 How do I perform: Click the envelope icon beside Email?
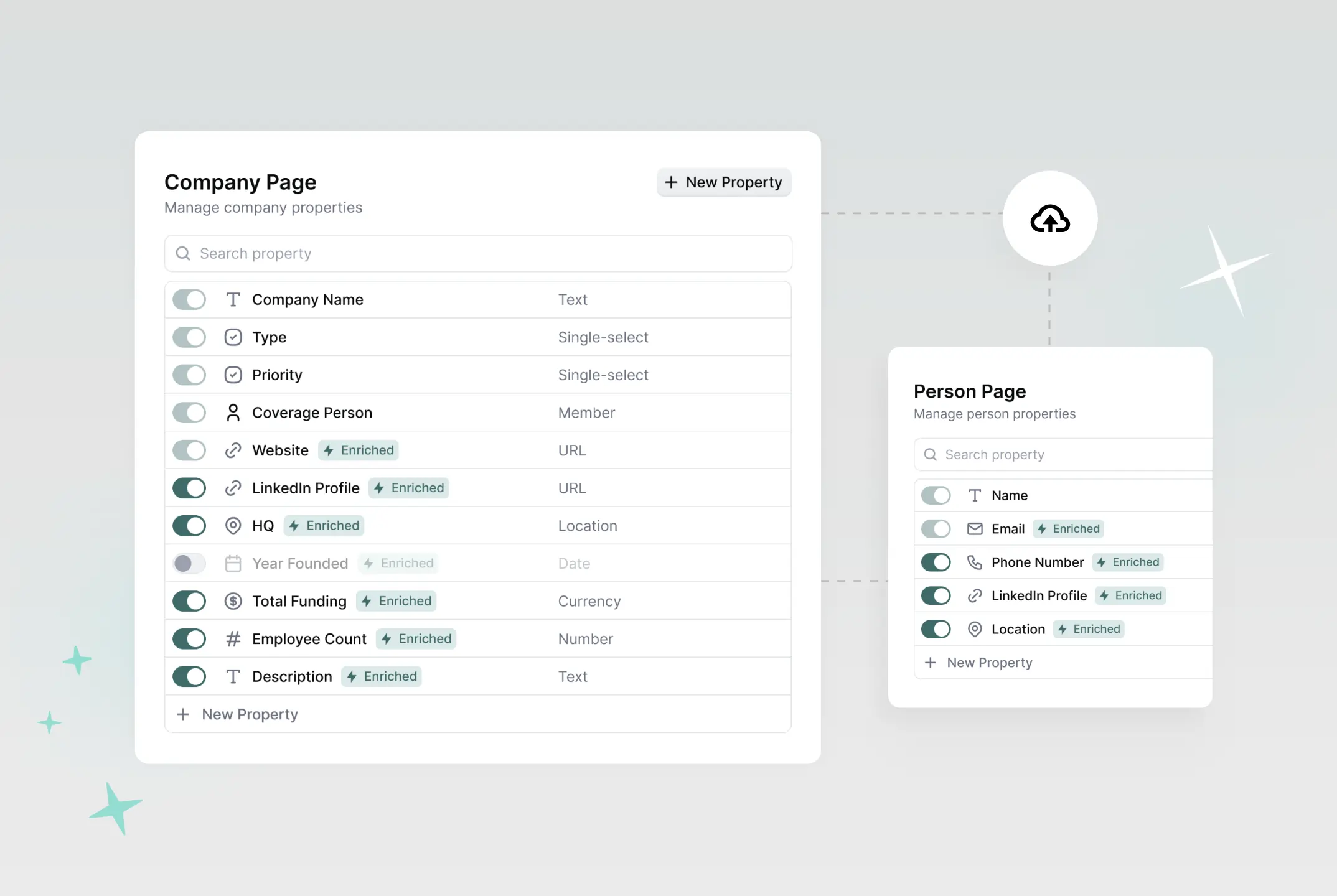975,529
